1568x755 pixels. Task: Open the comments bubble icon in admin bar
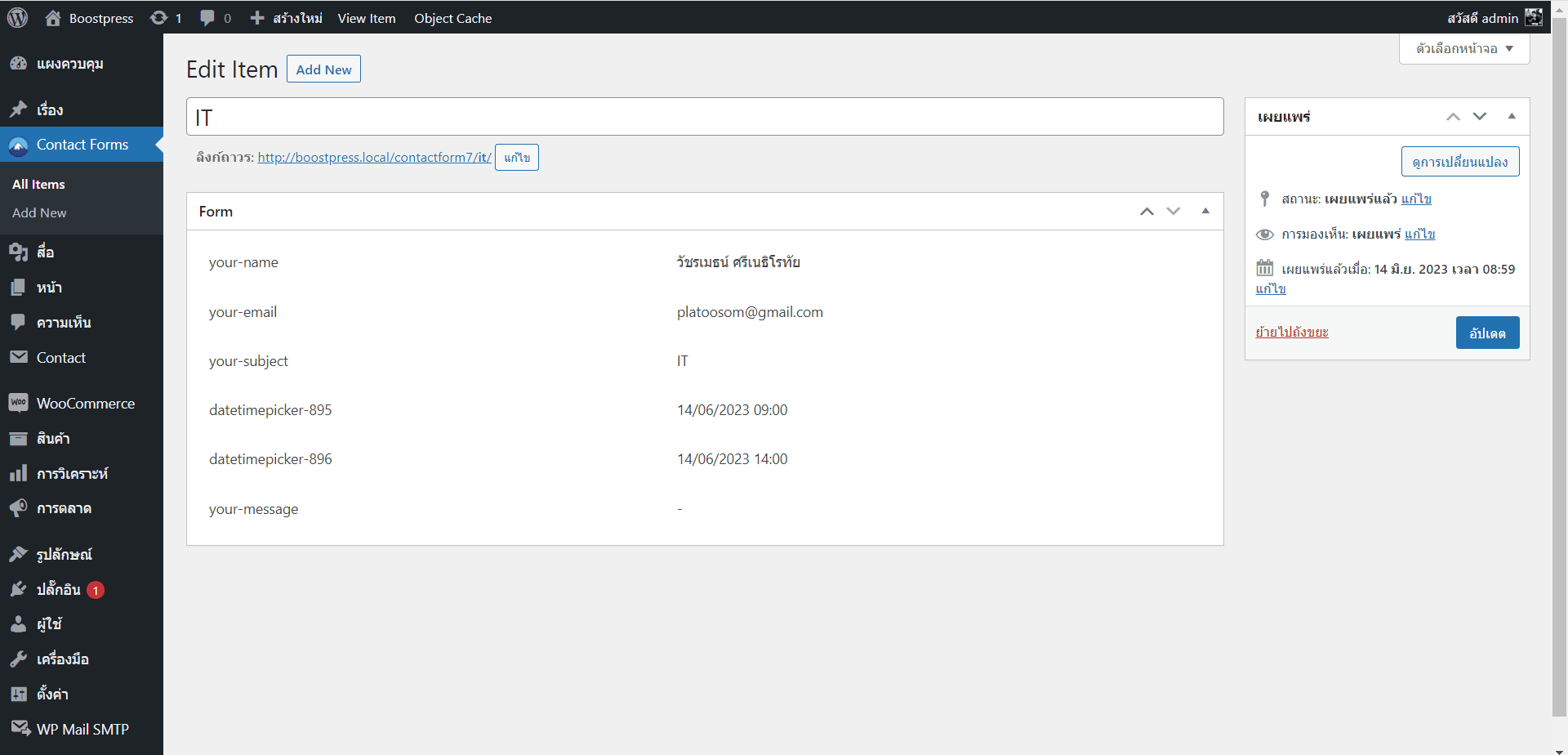(x=207, y=18)
